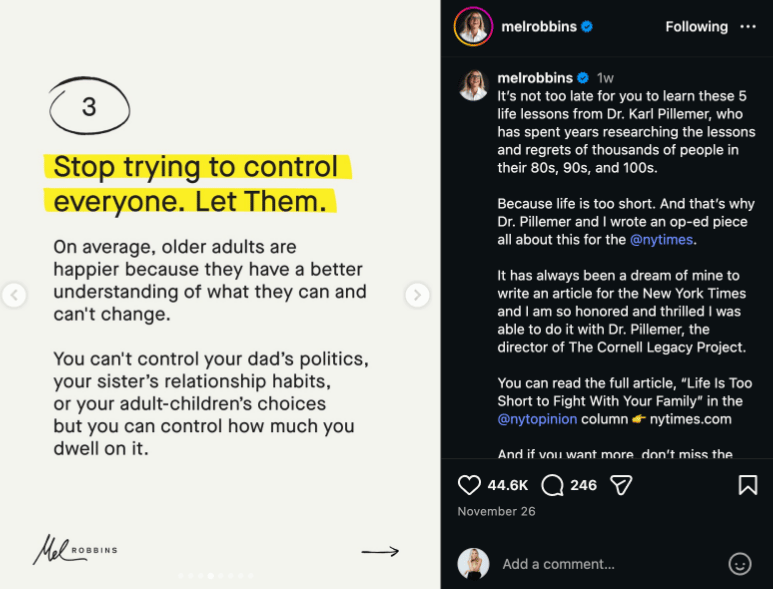Viewport: 773px width, 589px height.
Task: Open the melrobbins username in the header
Action: click(537, 27)
